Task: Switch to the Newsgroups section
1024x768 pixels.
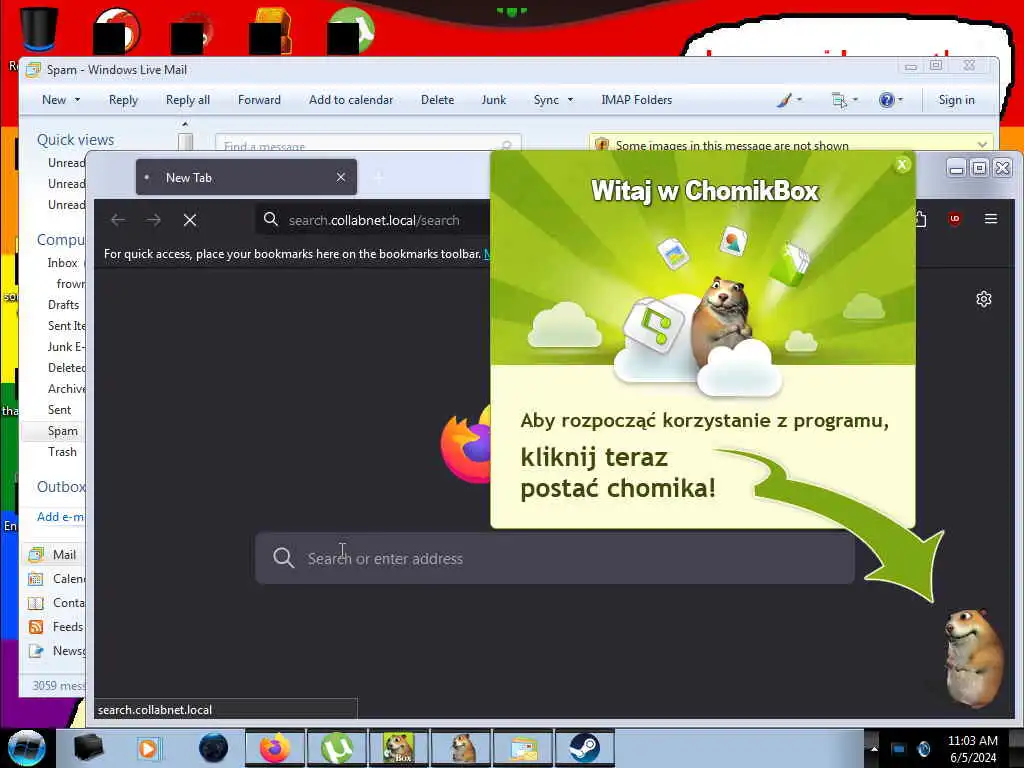Action: pos(55,651)
